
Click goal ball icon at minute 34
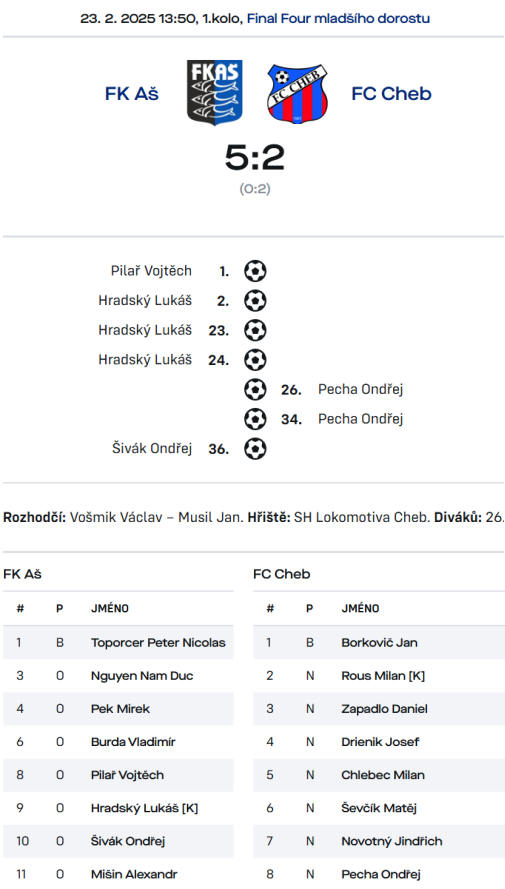(255, 419)
